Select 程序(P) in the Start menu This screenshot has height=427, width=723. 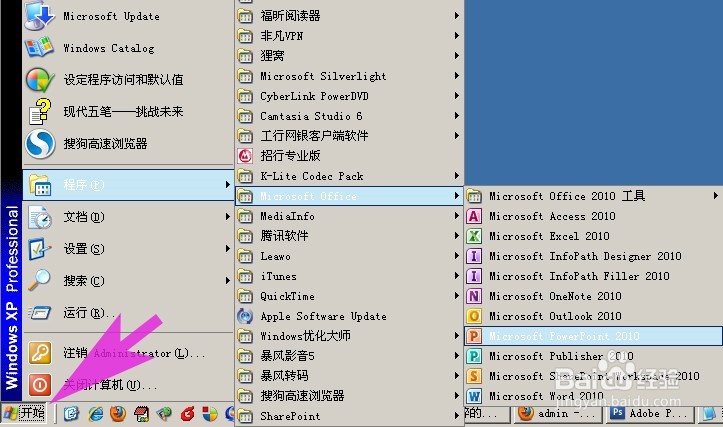(128, 185)
